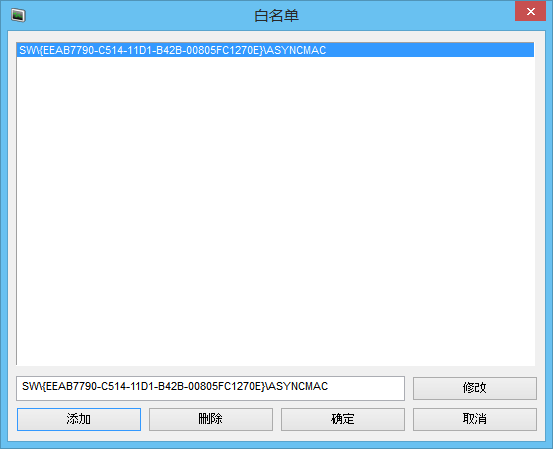Click the highlighted blue row in the list

coord(275,50)
